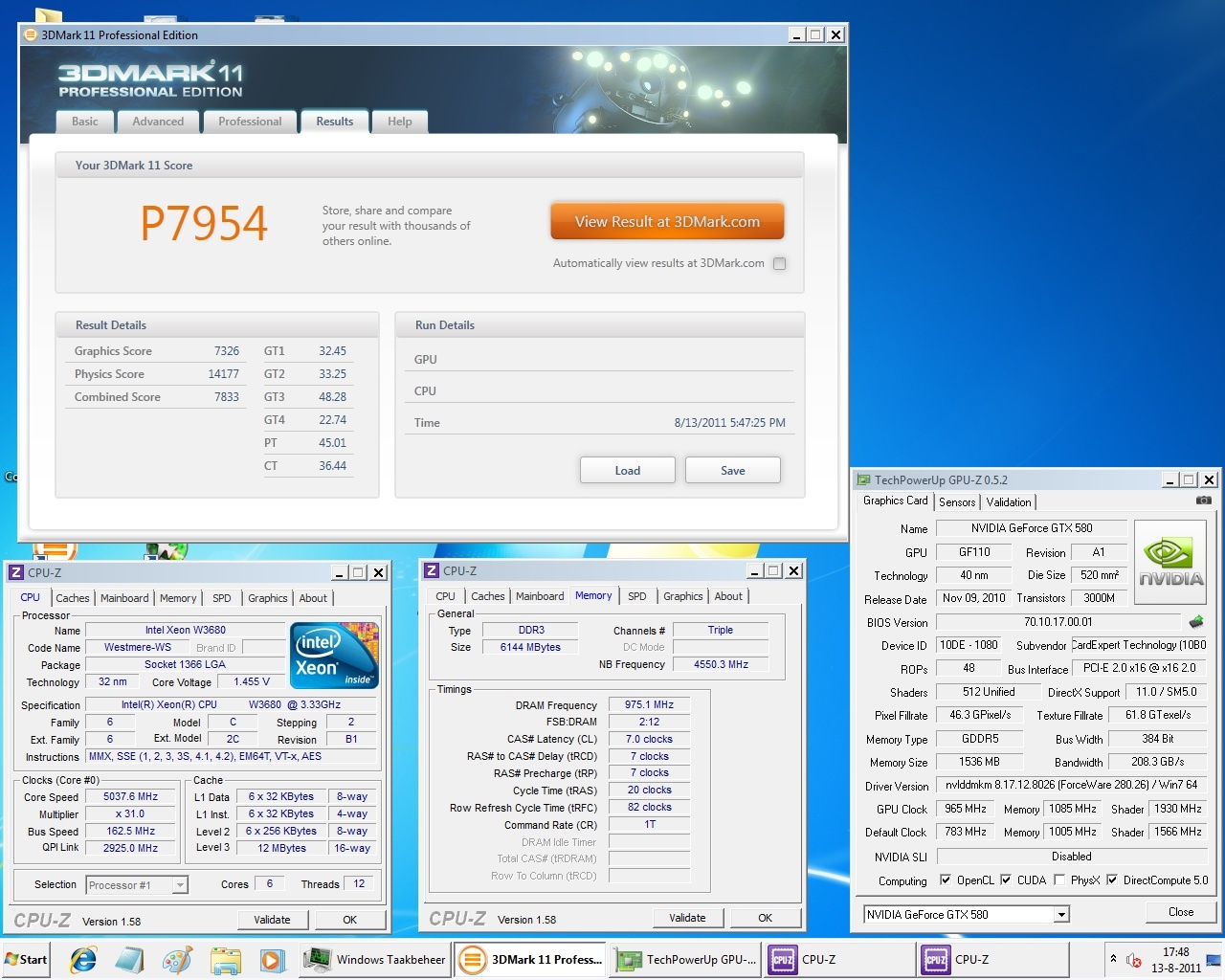Screen dimensions: 1225x980
Task: Click the GPU-Z Name field
Action: pos(1032,528)
